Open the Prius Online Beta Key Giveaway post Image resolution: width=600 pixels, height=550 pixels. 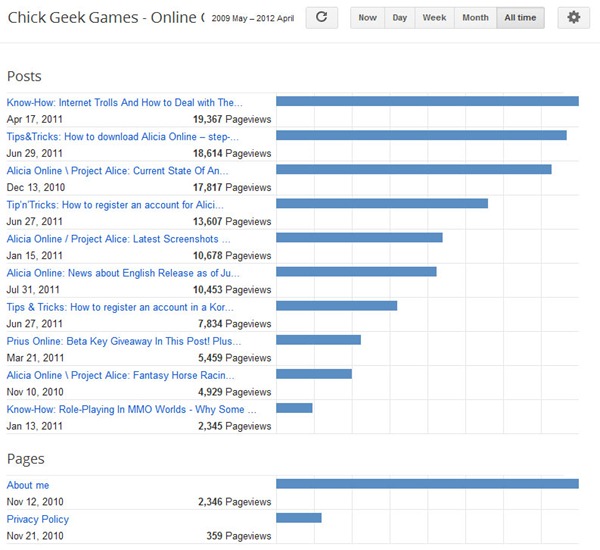click(x=124, y=341)
